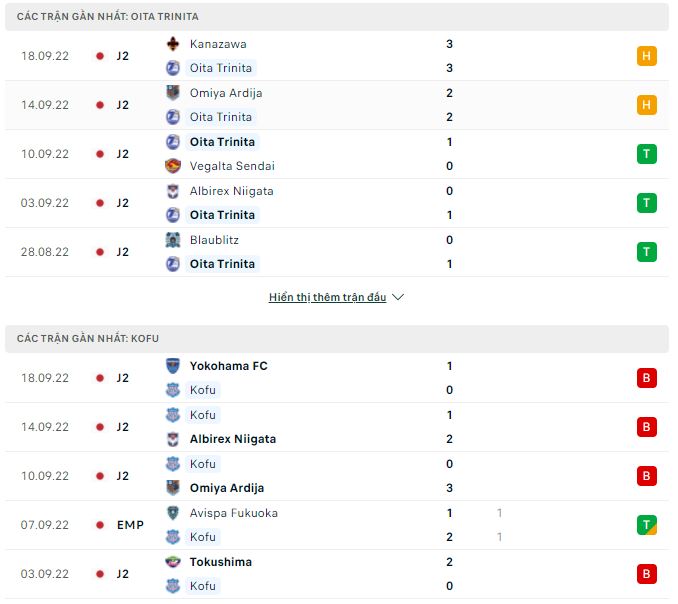Click the red B badge for the Yokohama FC match

point(646,378)
